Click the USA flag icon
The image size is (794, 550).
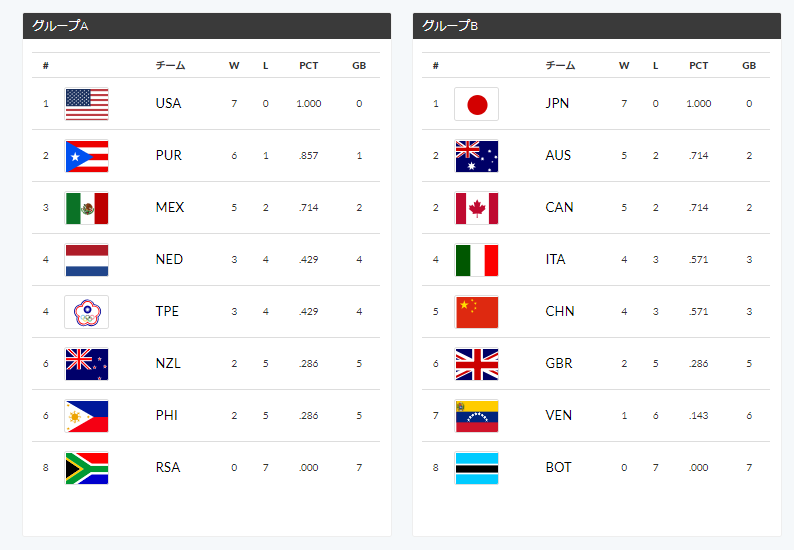pyautogui.click(x=87, y=104)
